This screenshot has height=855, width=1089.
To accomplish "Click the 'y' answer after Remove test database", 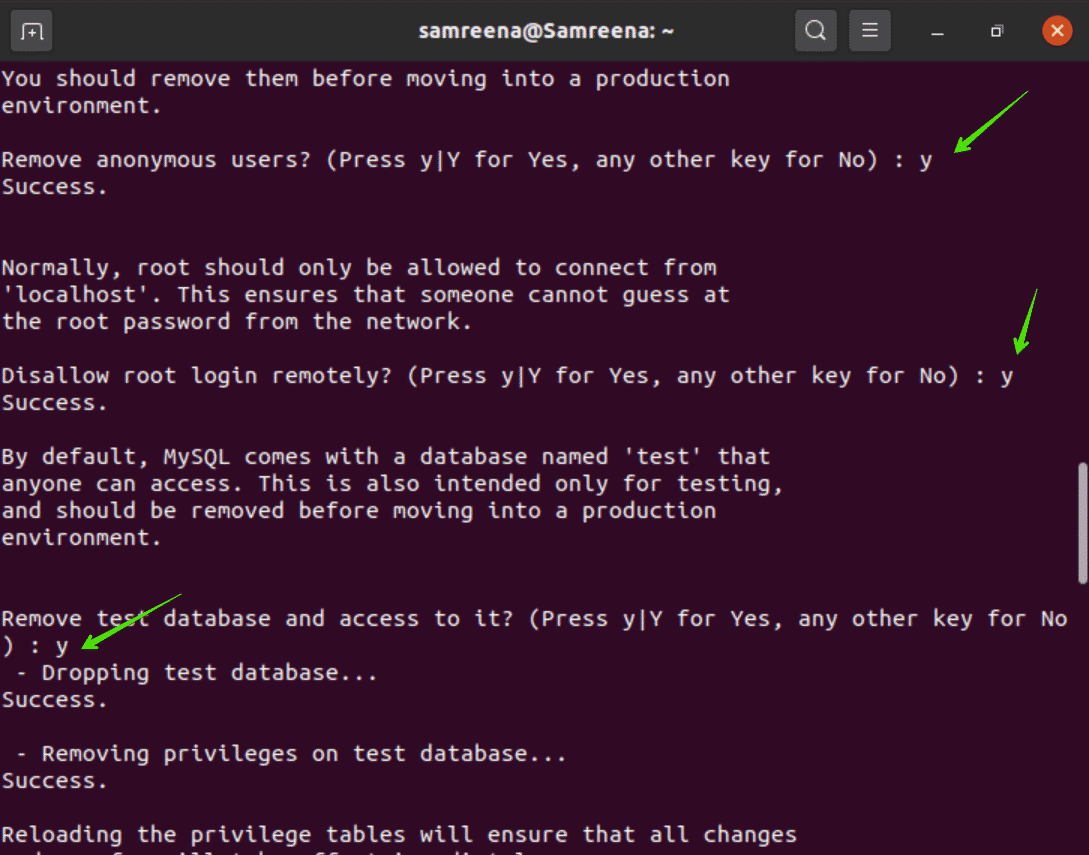I will (62, 646).
